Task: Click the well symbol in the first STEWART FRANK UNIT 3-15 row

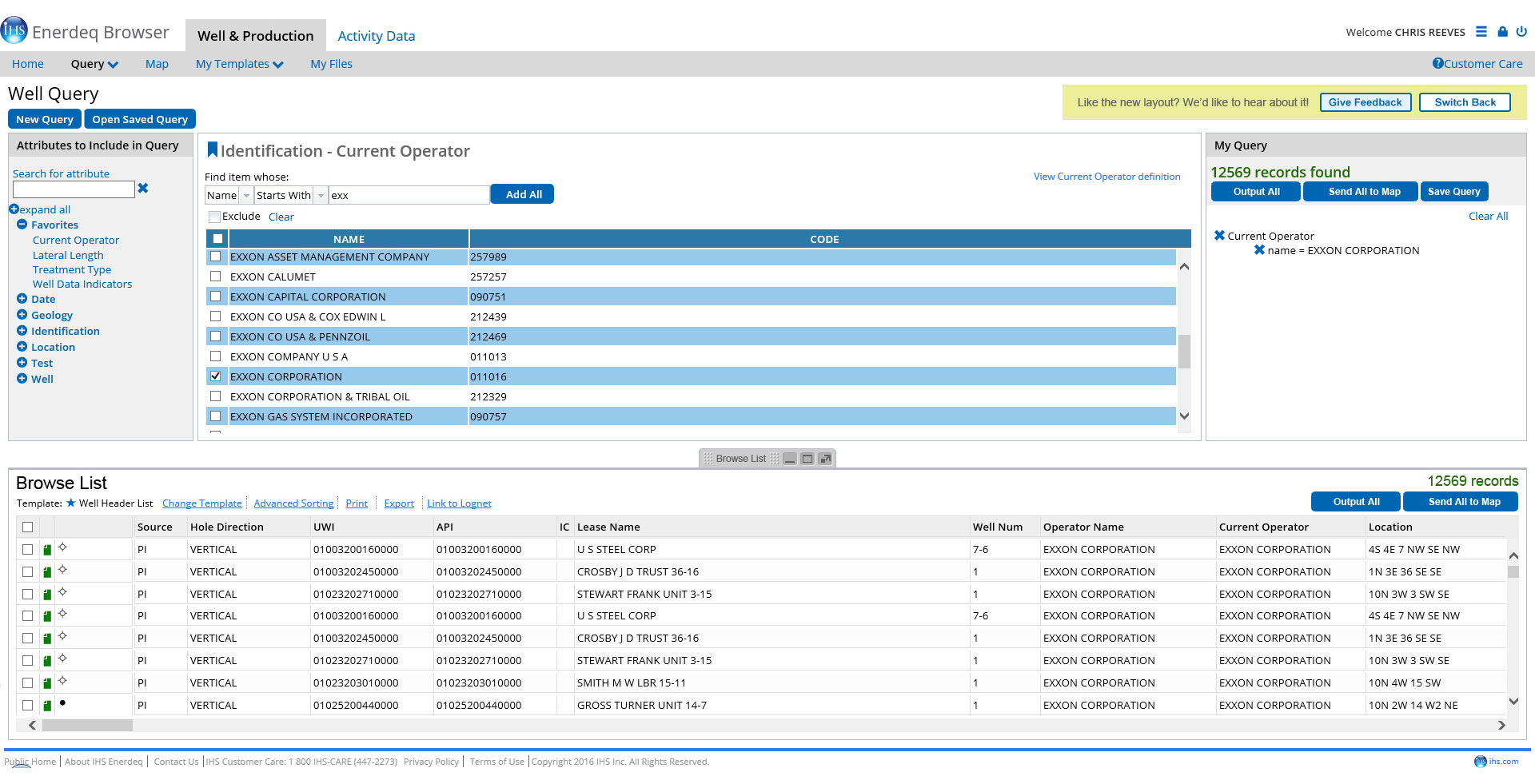Action: coord(62,592)
